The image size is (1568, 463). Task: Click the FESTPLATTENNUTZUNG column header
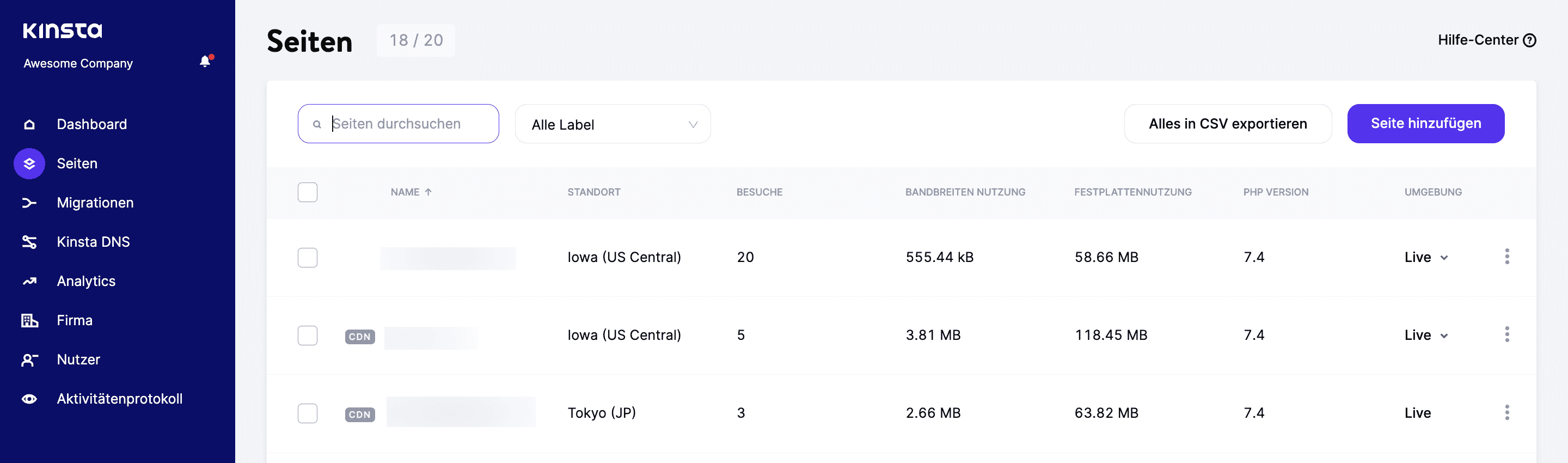(1132, 192)
